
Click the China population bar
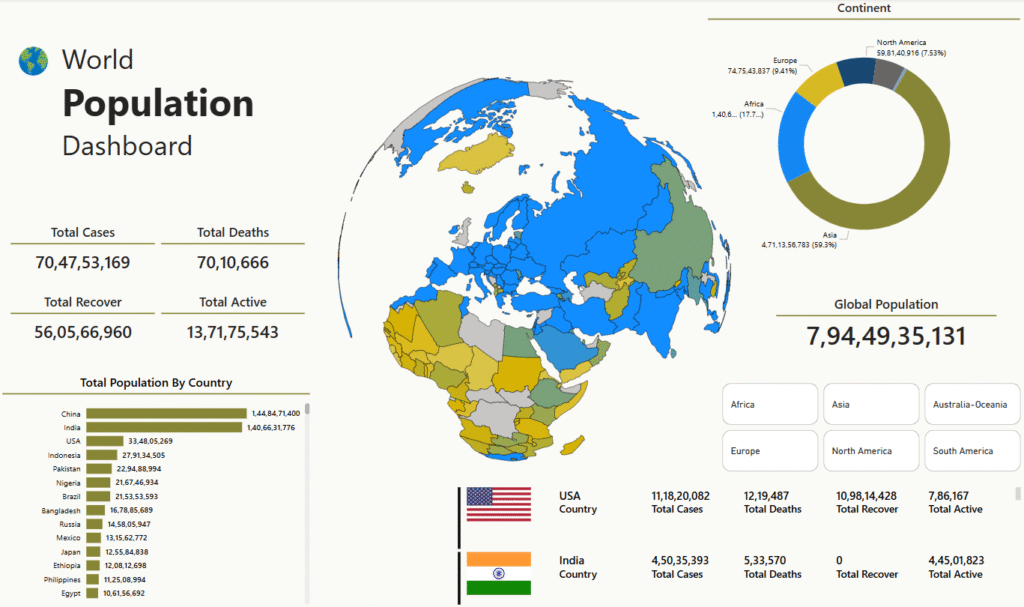coord(165,413)
